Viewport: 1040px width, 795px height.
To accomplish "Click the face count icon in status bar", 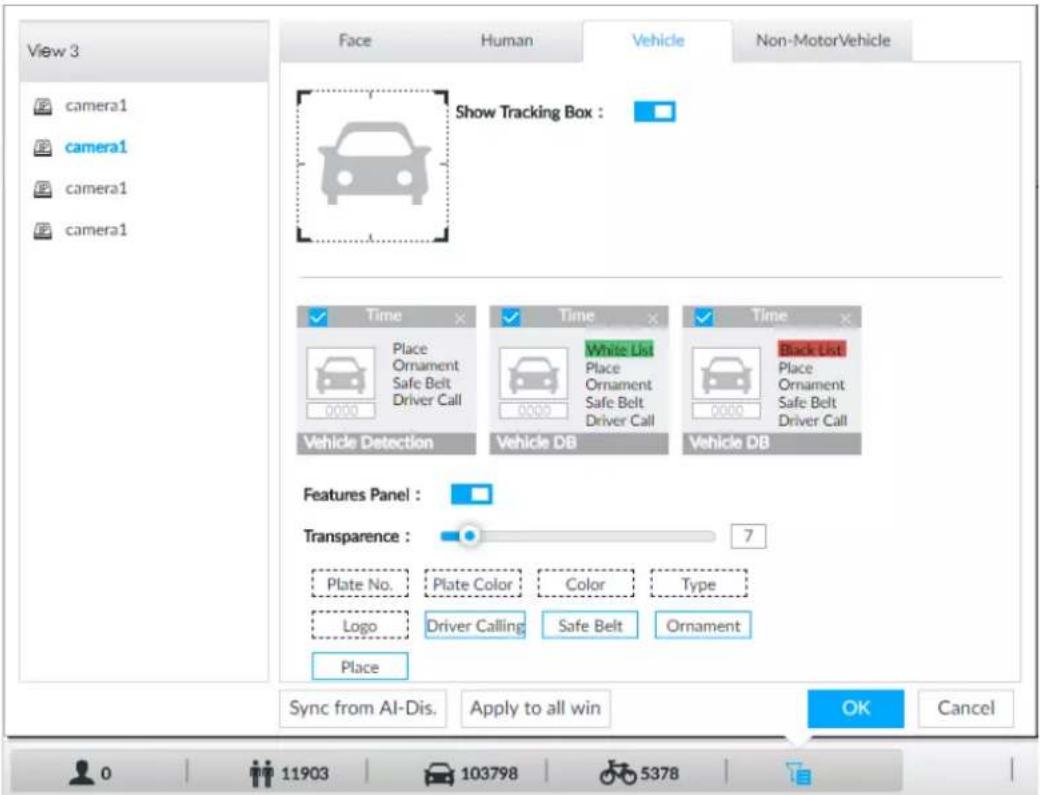I will (x=82, y=772).
